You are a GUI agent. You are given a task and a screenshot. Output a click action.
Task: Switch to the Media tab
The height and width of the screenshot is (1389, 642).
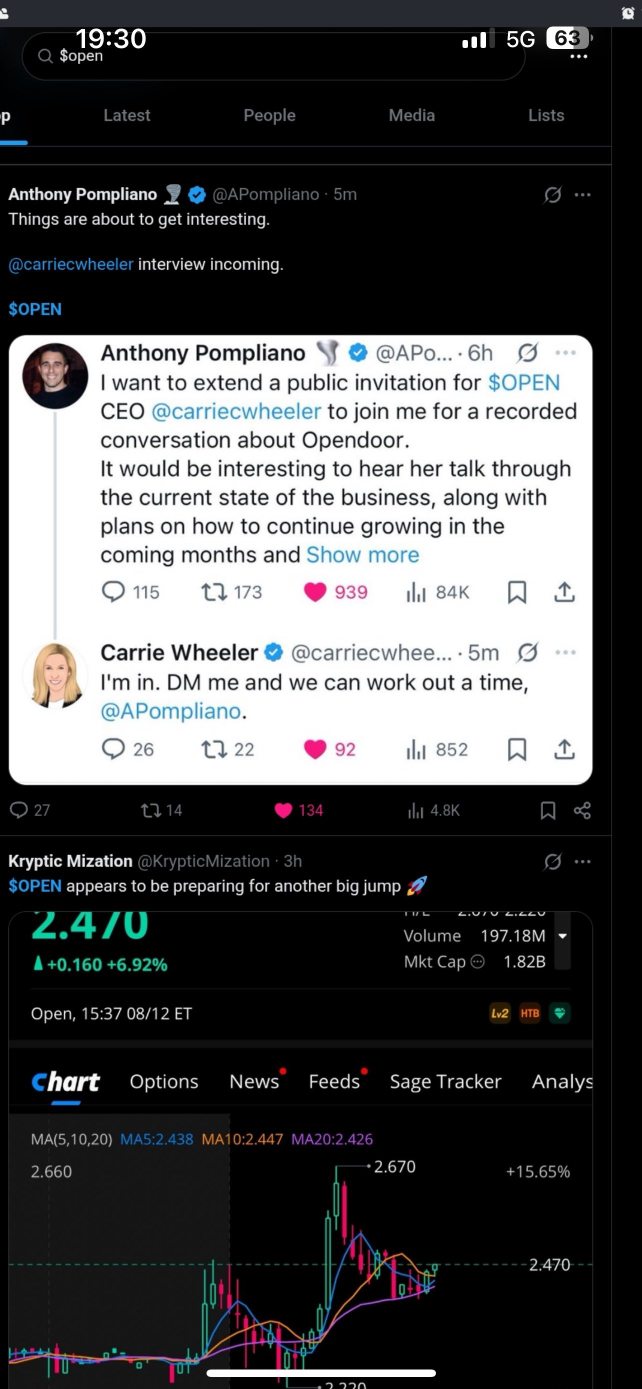[x=412, y=116]
